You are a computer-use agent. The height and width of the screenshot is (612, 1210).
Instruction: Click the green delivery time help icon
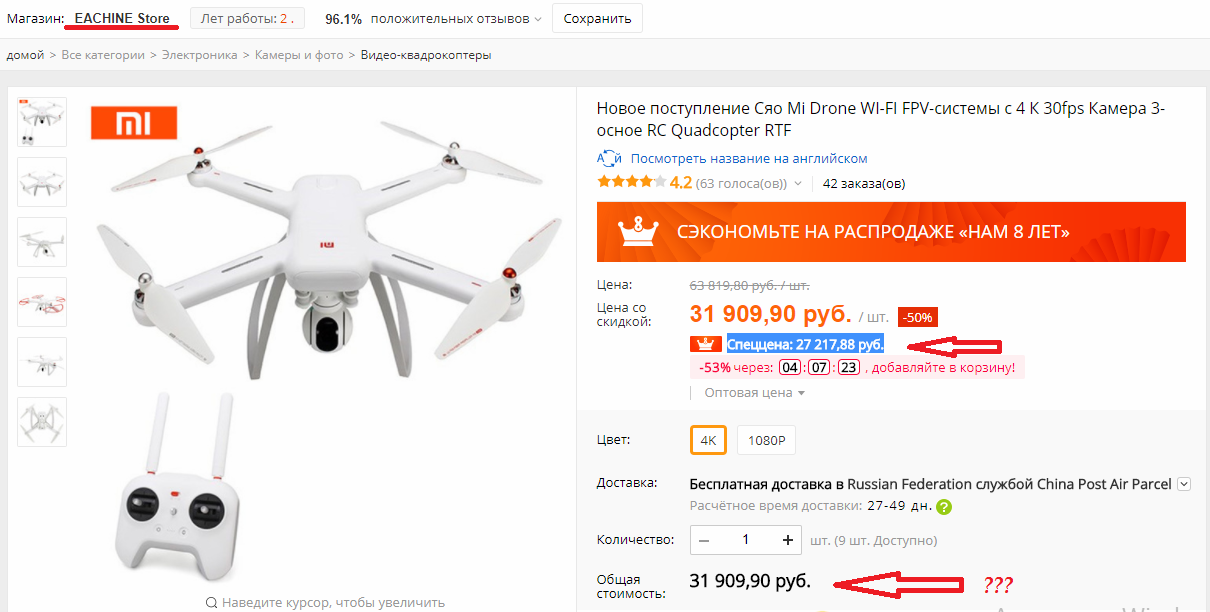click(x=944, y=507)
